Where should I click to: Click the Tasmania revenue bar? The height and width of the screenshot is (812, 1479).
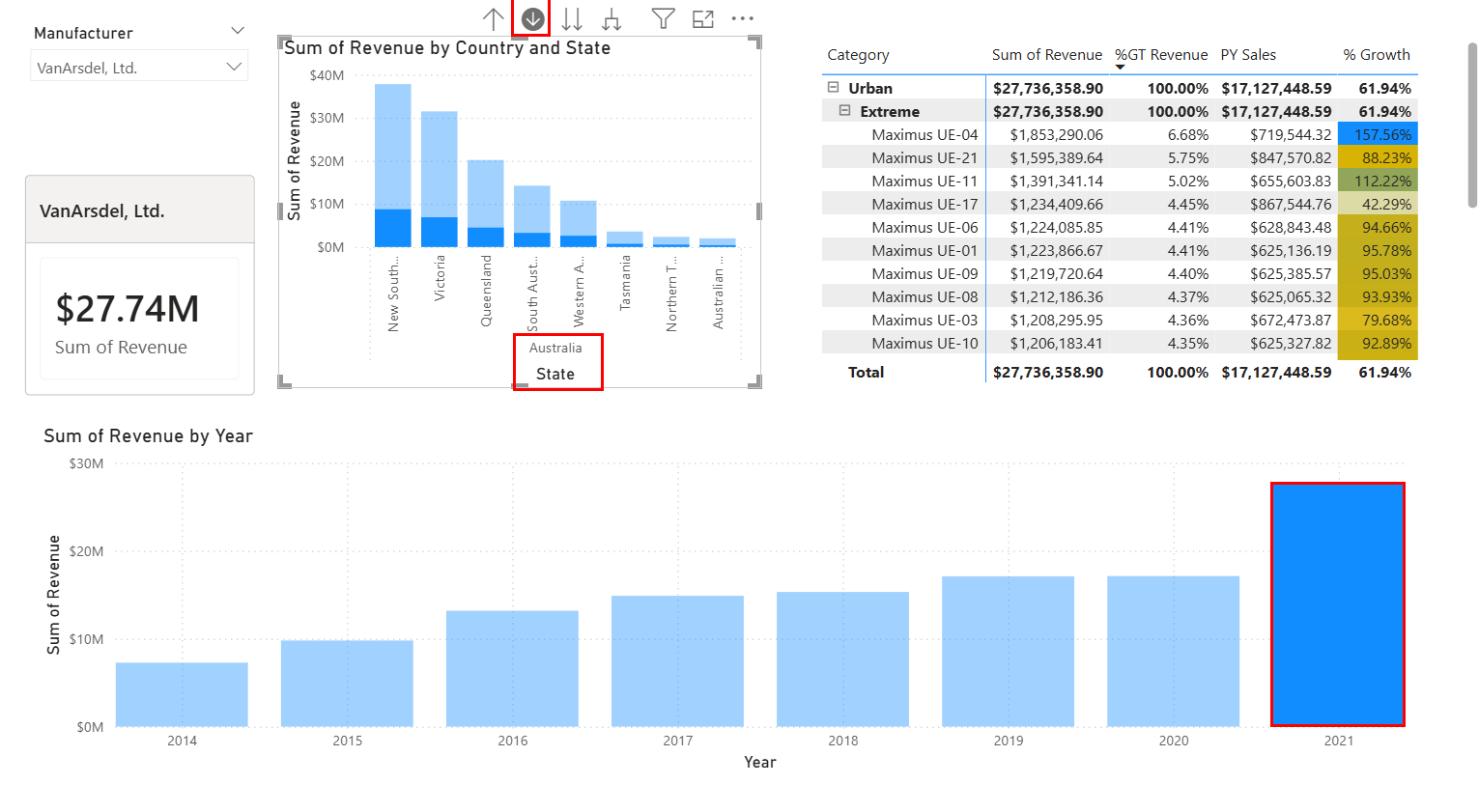tap(625, 239)
